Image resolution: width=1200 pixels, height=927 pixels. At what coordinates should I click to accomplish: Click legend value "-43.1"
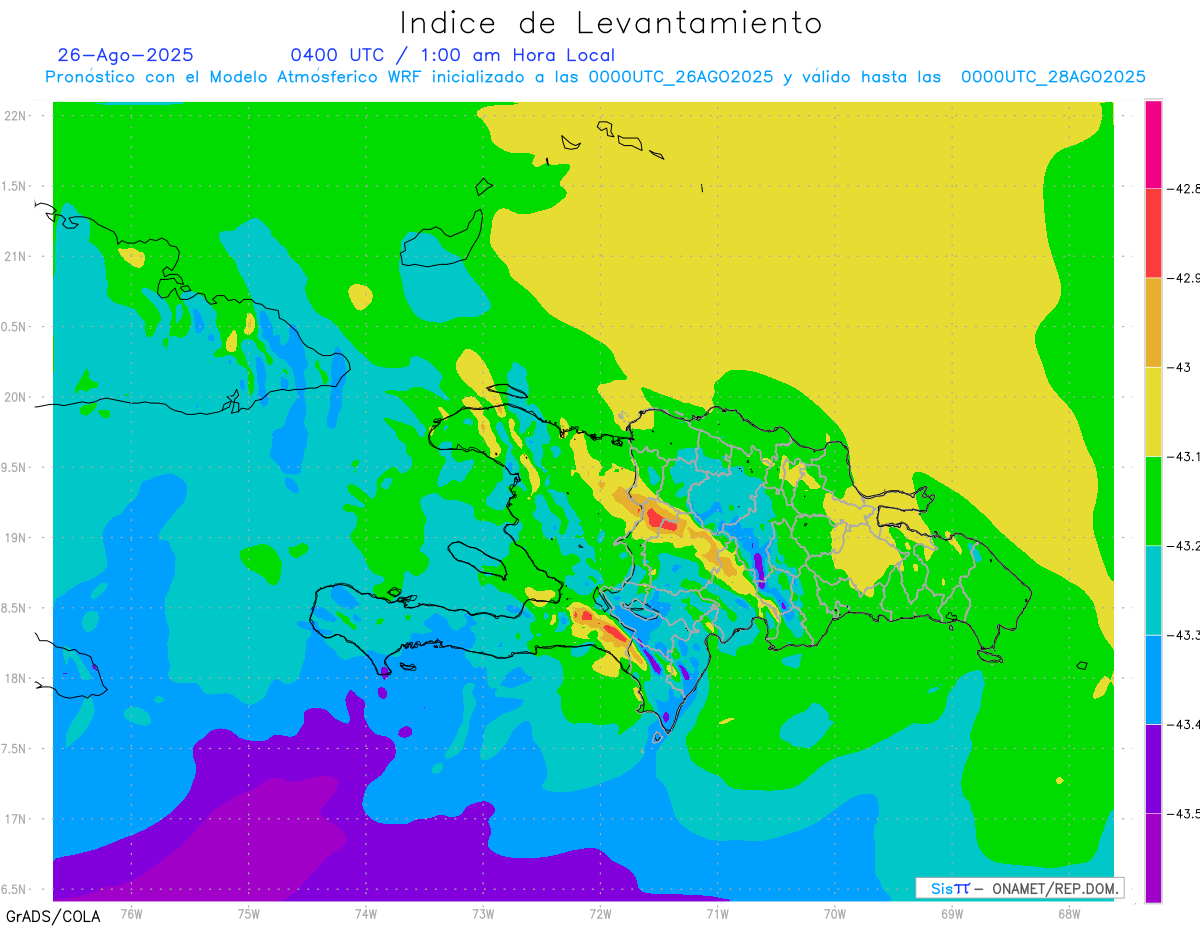[x=1184, y=456]
